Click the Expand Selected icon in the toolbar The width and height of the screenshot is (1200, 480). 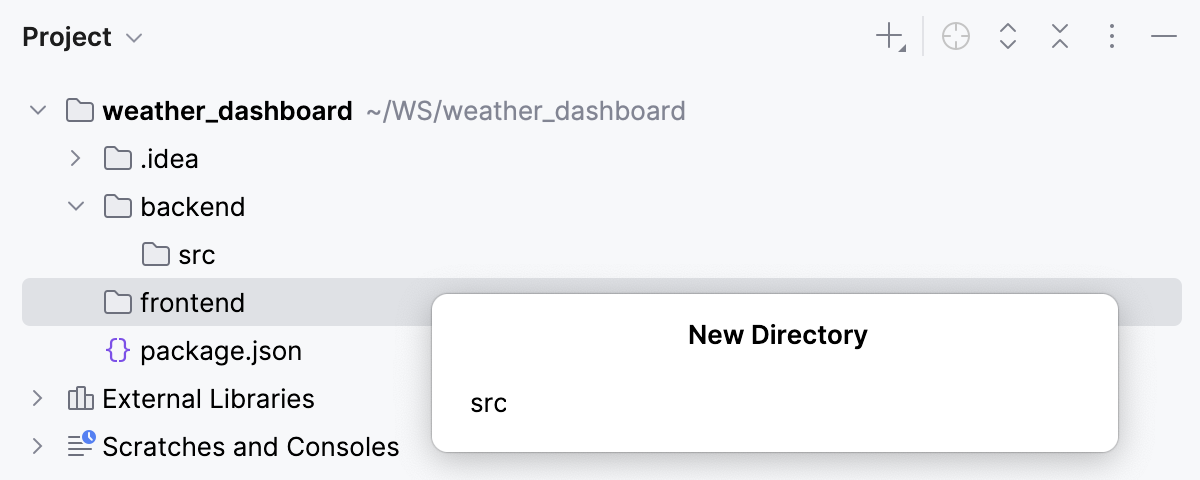1008,38
